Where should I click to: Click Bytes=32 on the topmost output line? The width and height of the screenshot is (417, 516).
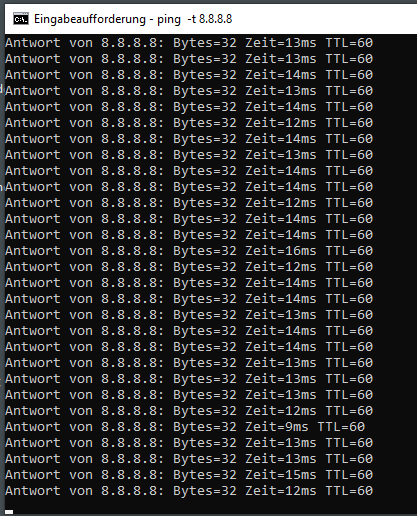[205, 43]
